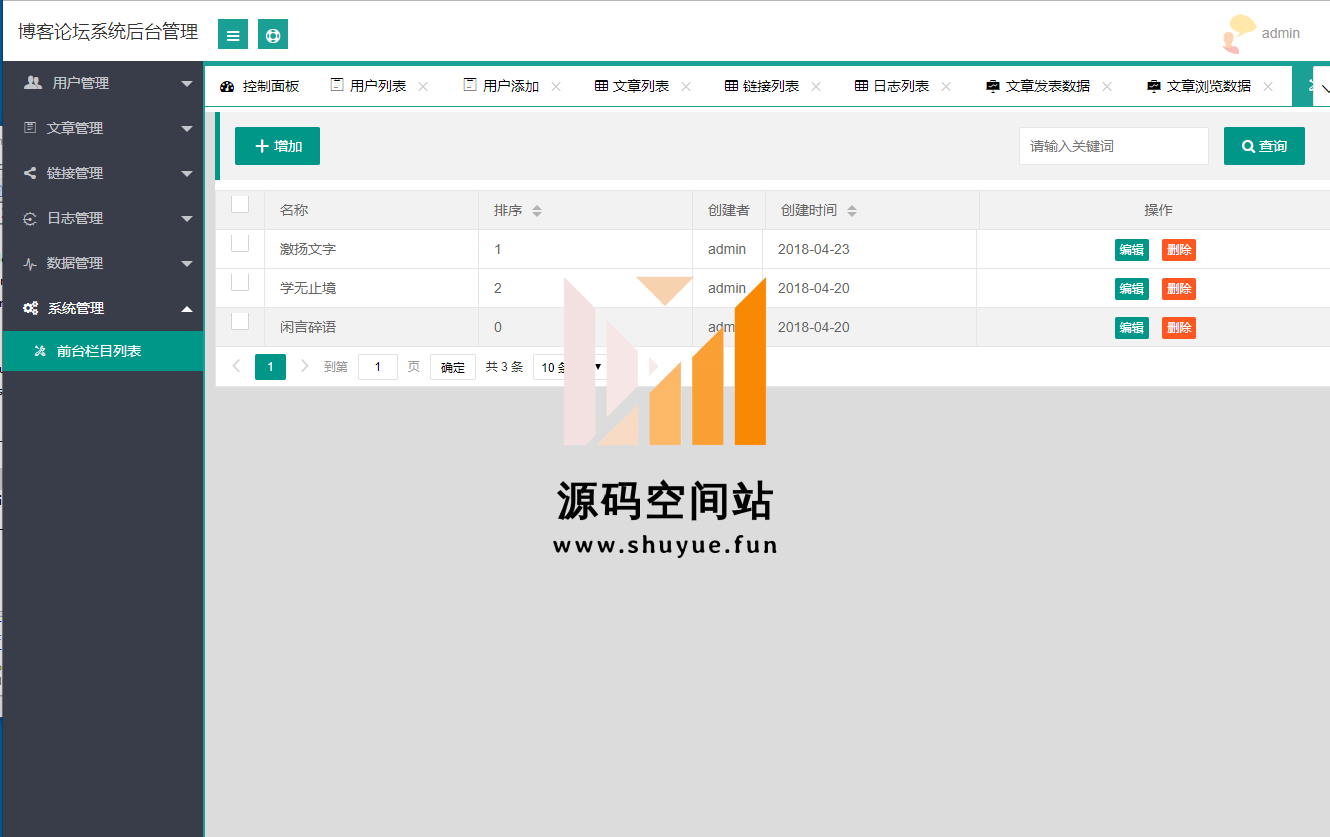
Task: Go to the previous page arrow
Action: click(x=236, y=366)
